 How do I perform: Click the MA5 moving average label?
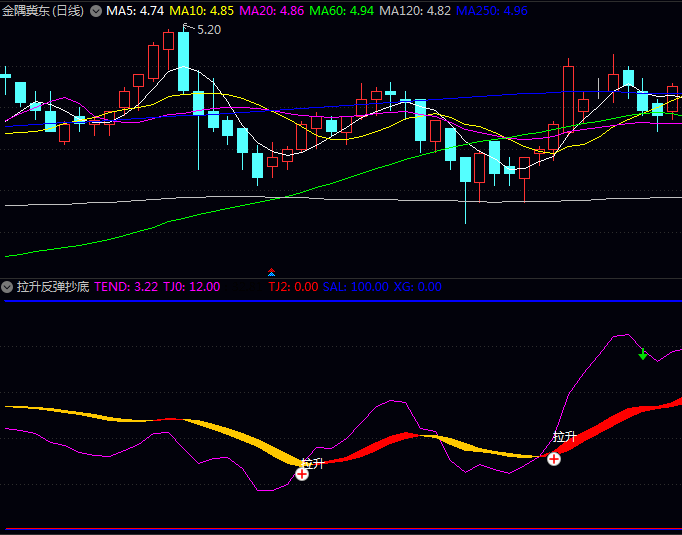coord(135,11)
